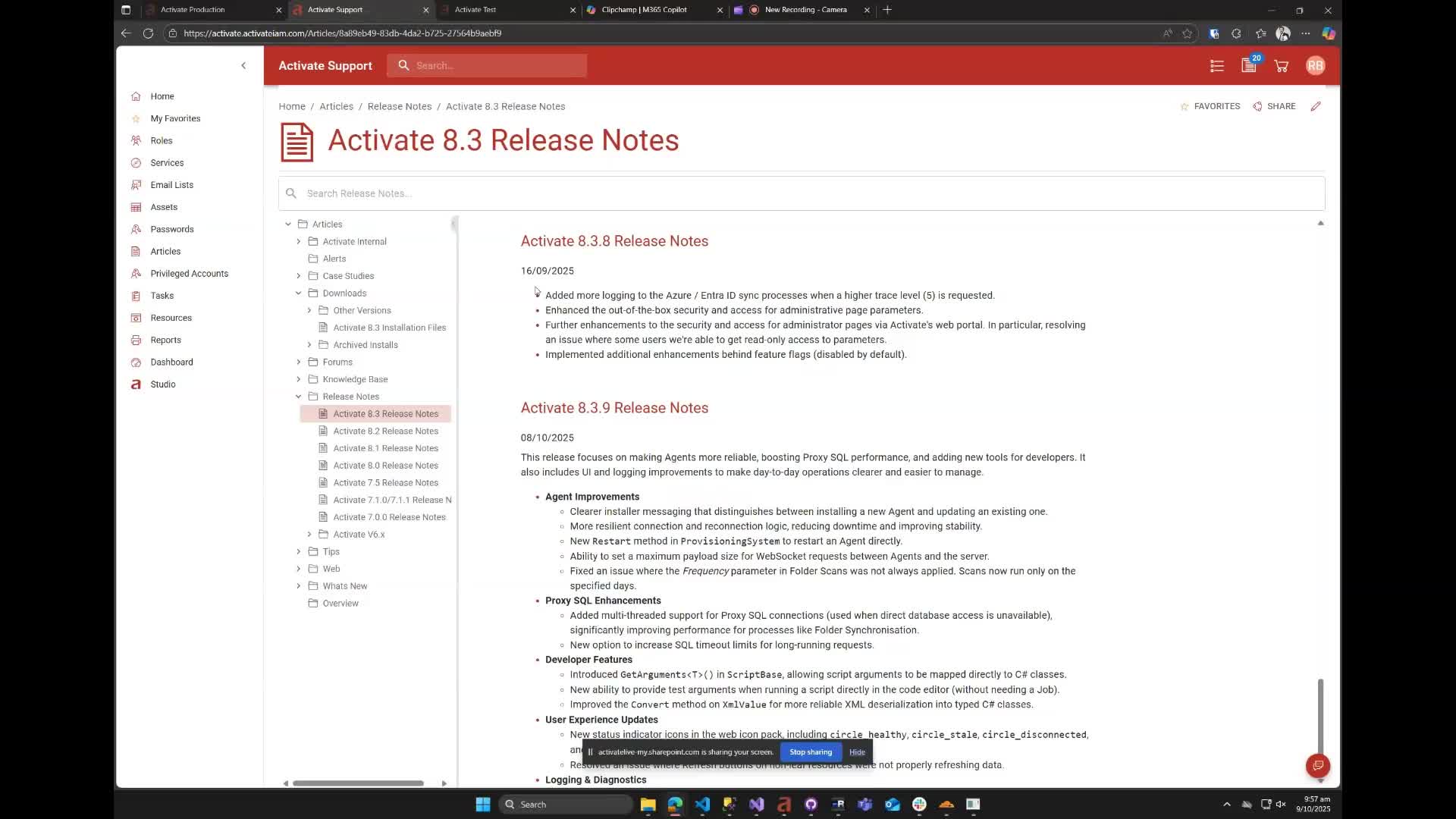
Task: Focus the Search Release Notes field
Action: (802, 193)
